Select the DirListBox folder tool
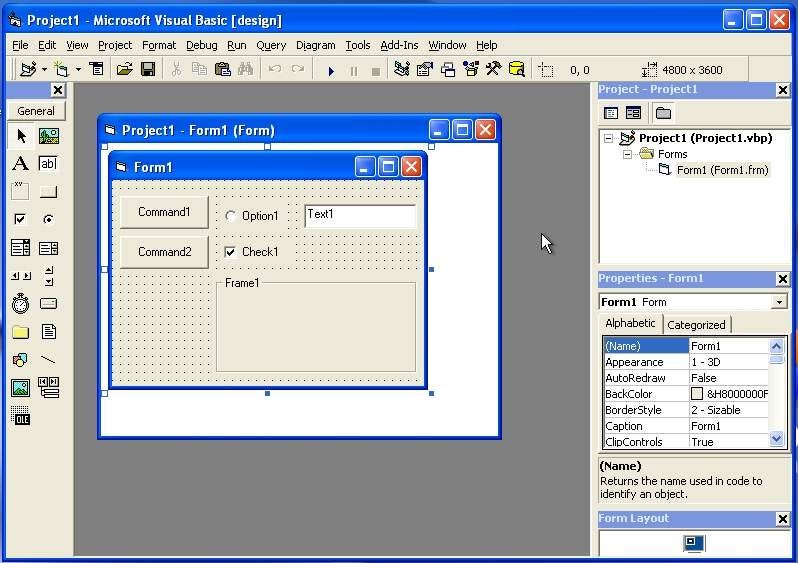 [x=20, y=332]
